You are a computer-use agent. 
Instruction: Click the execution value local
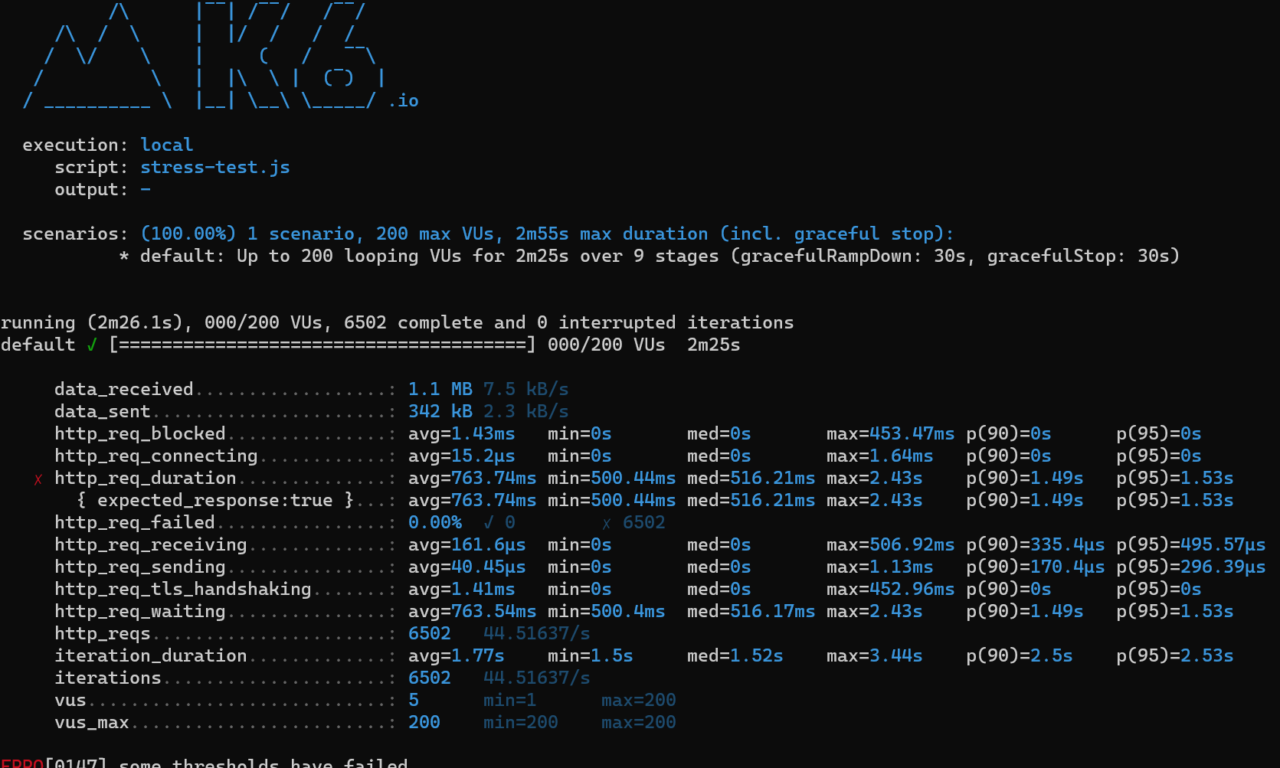click(x=166, y=145)
